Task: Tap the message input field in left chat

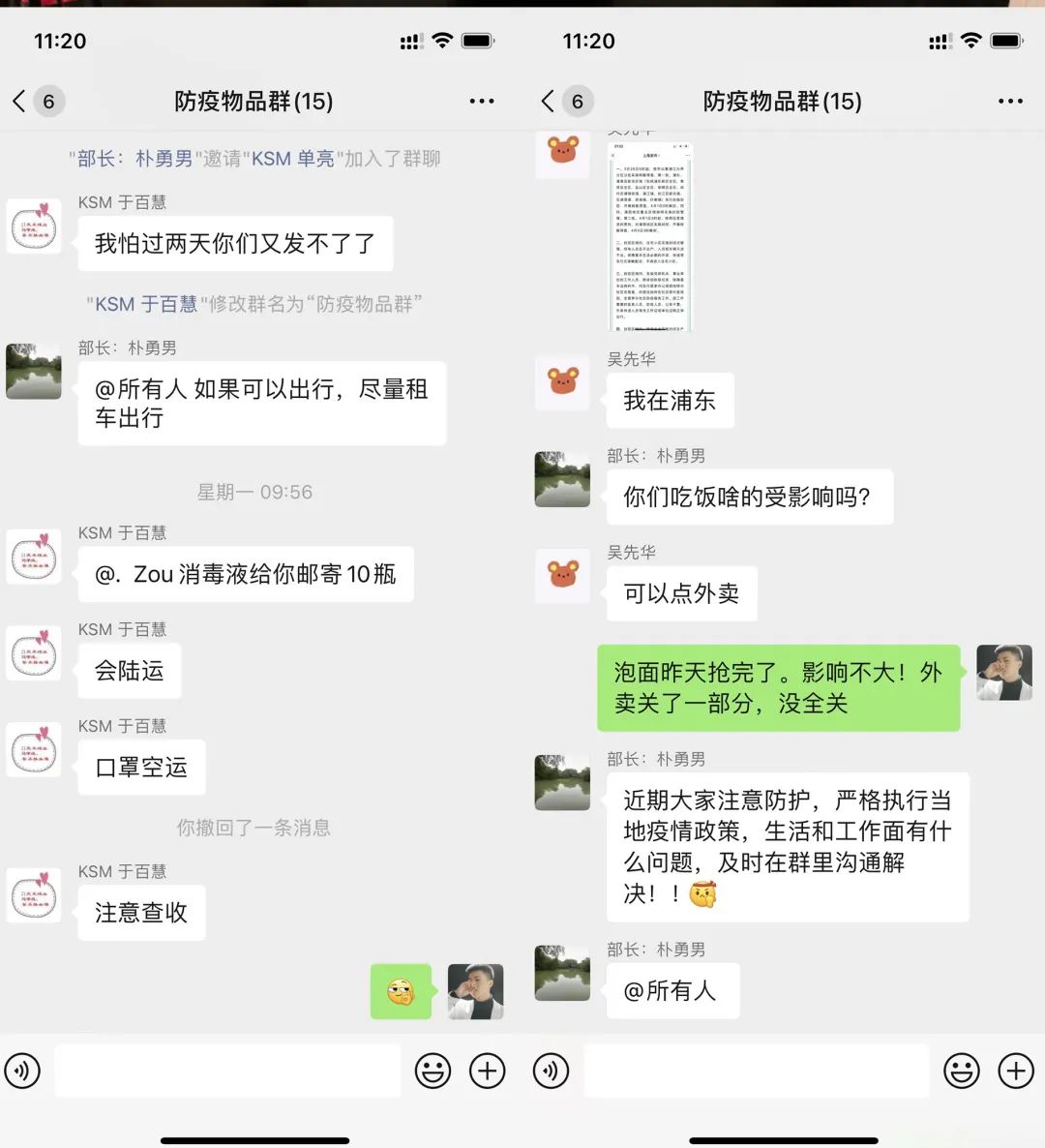Action: pyautogui.click(x=227, y=1072)
